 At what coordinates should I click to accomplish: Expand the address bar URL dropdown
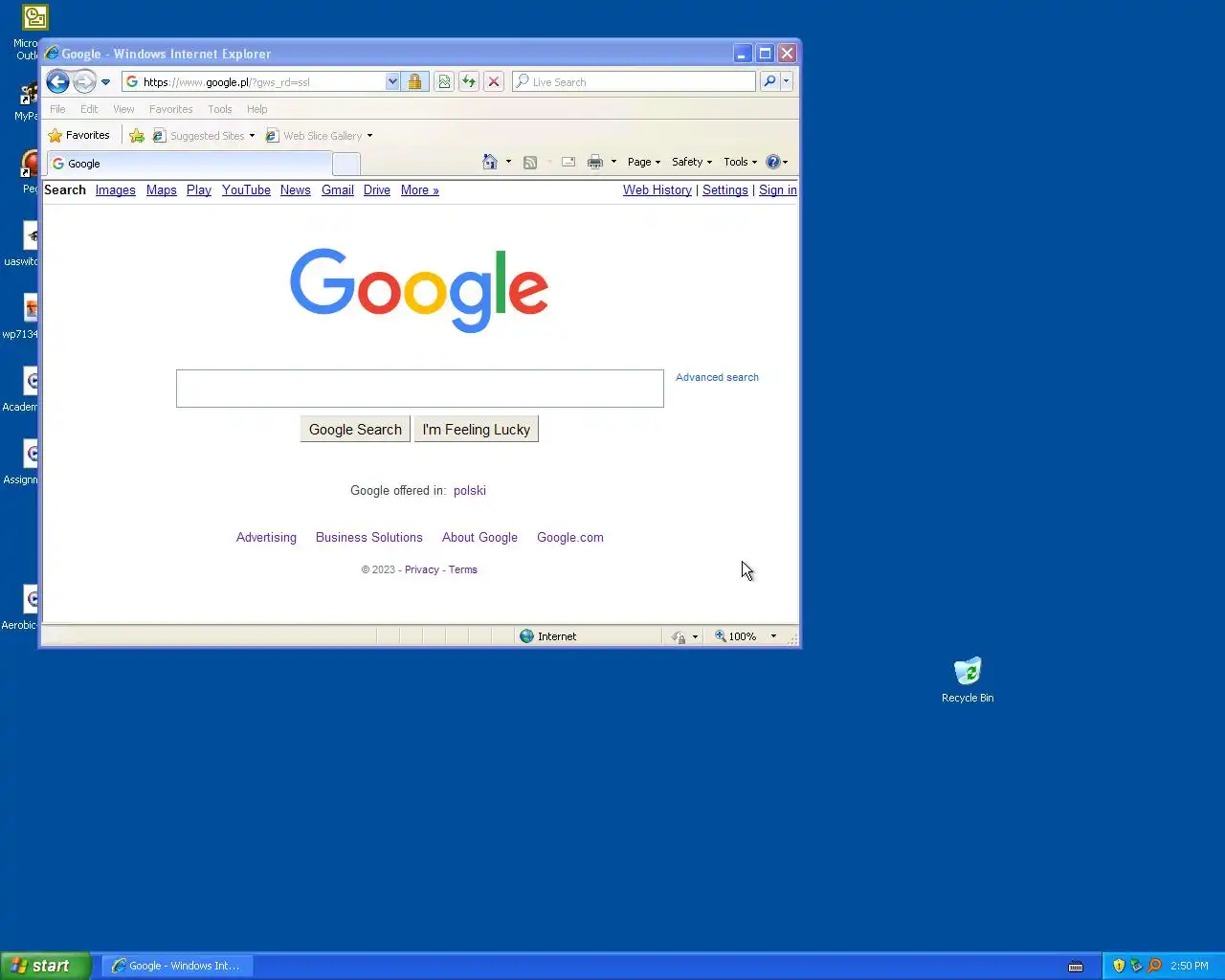pos(392,82)
